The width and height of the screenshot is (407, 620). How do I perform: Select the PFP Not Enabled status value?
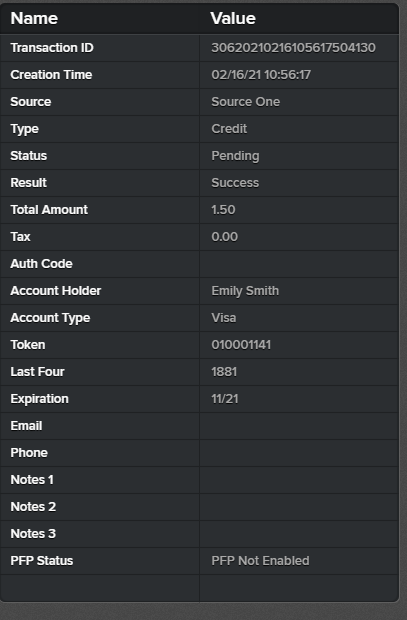point(260,561)
